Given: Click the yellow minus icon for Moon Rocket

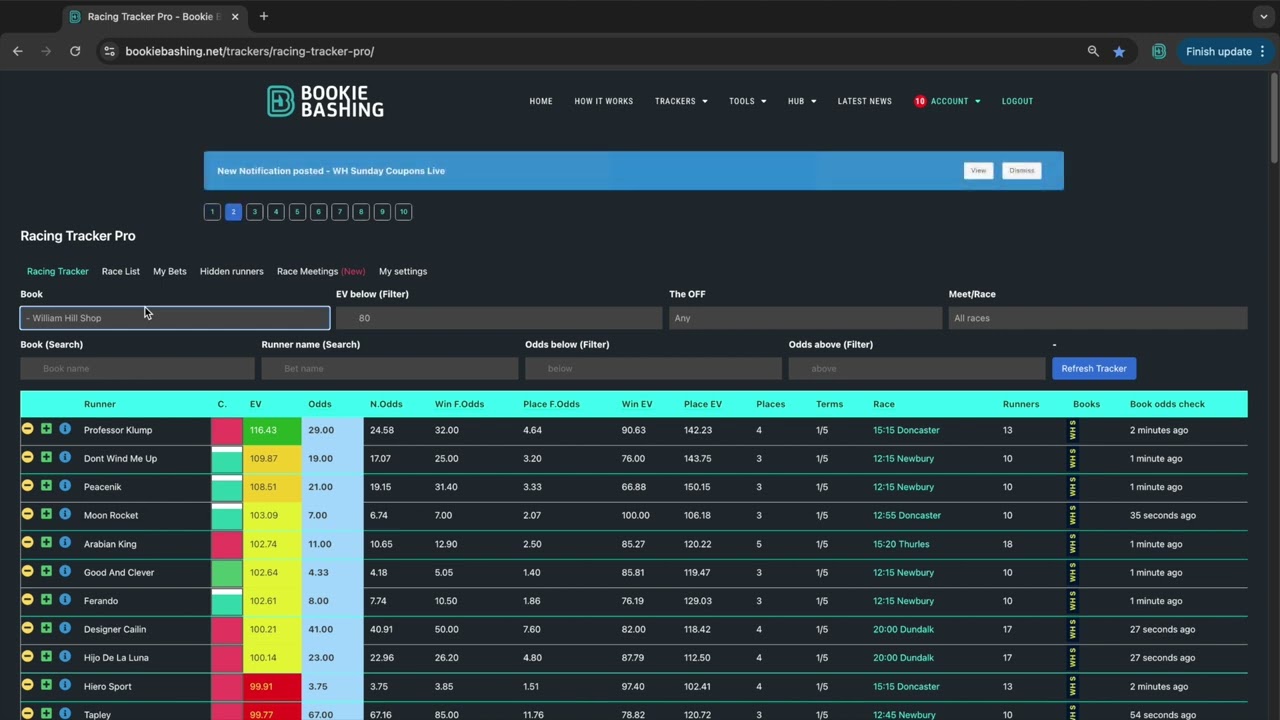Looking at the screenshot, I should point(28,515).
